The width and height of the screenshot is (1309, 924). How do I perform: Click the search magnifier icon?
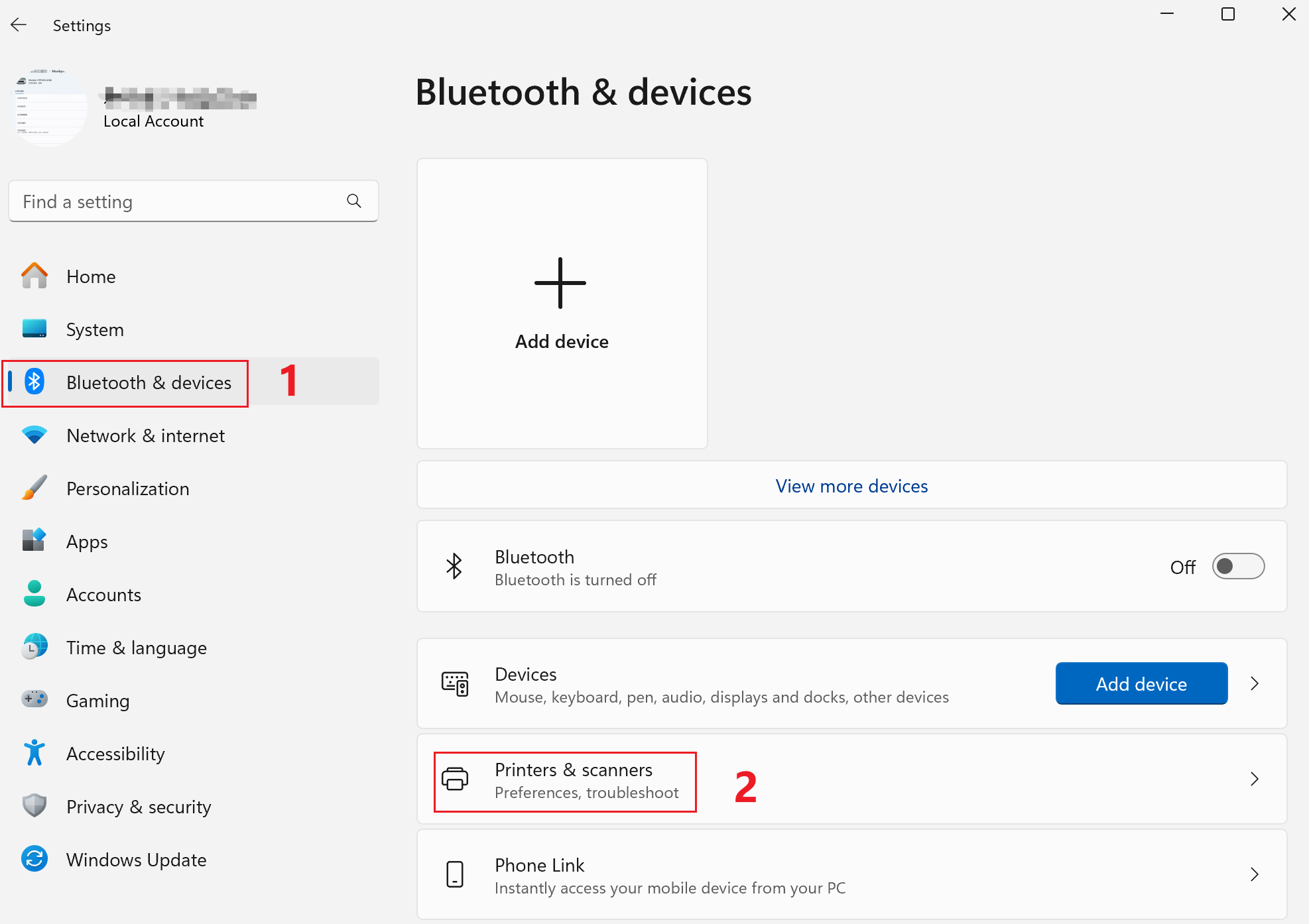tap(354, 201)
